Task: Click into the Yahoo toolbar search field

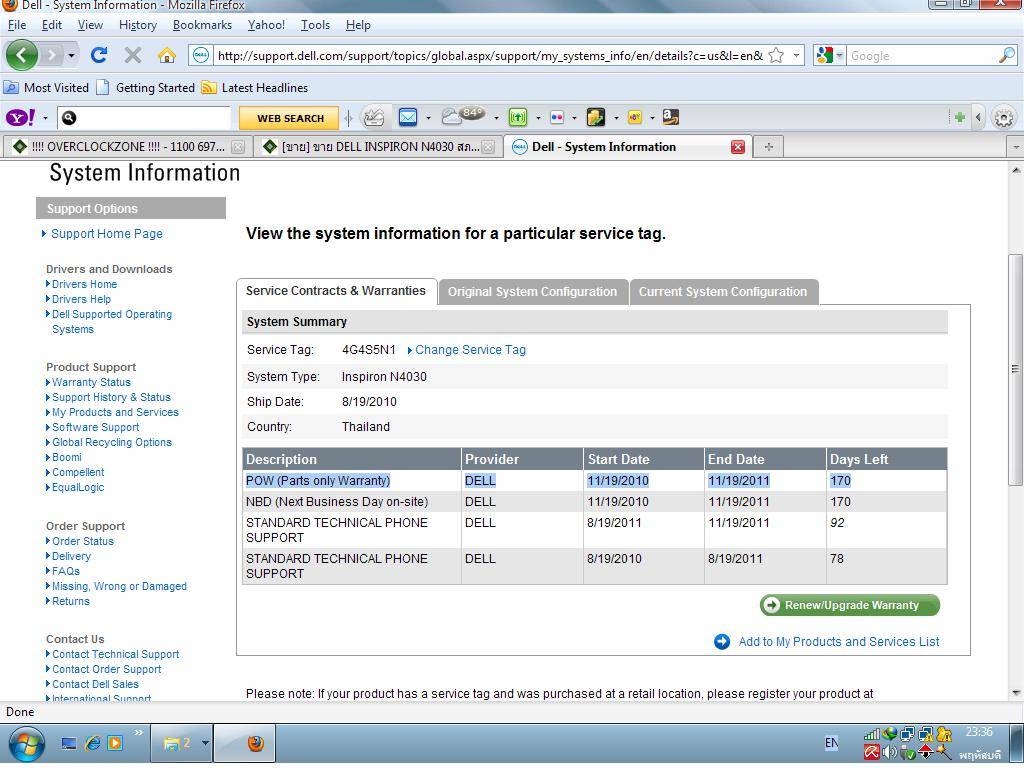Action: coord(150,118)
